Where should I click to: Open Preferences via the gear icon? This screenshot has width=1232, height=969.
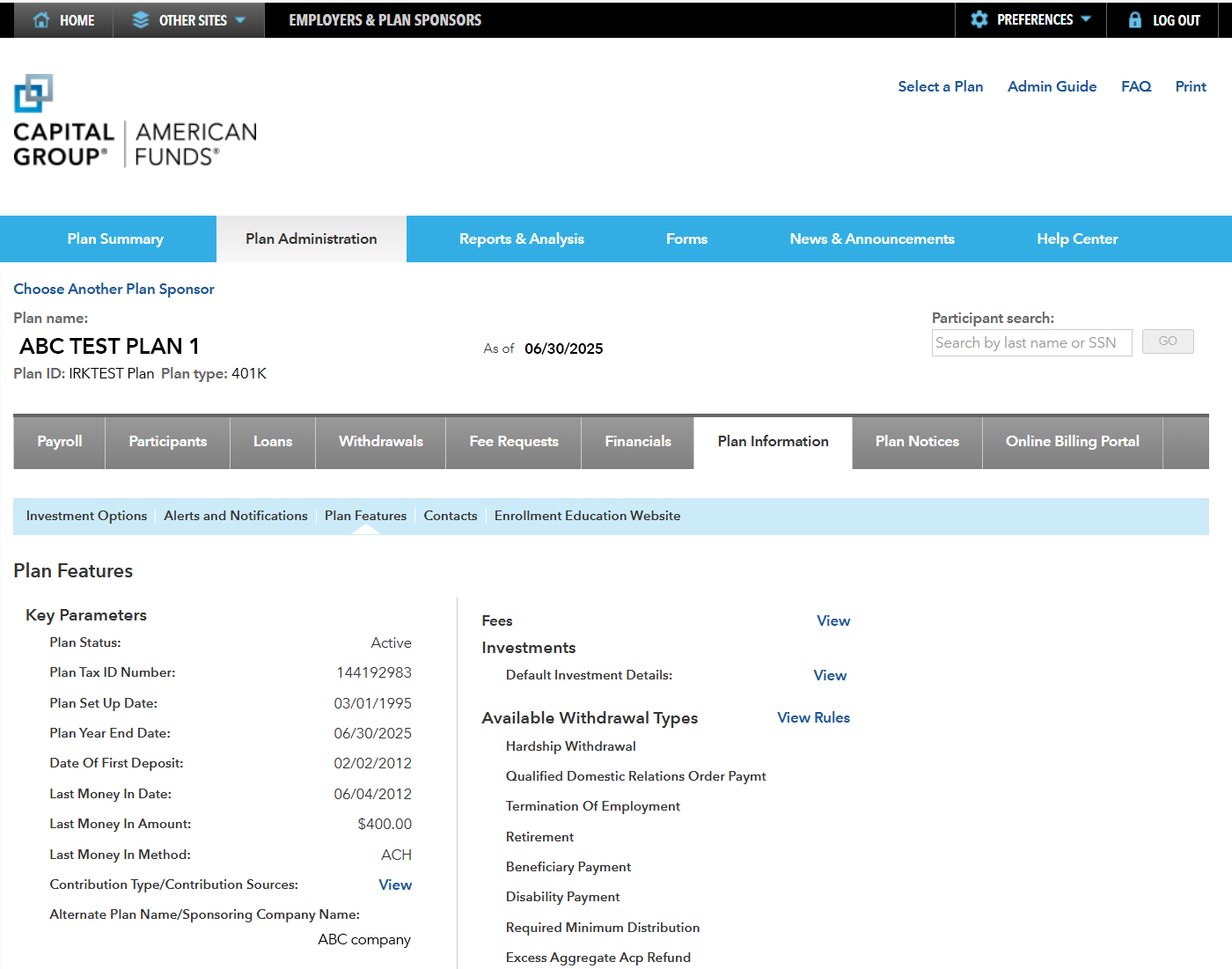pyautogui.click(x=979, y=19)
